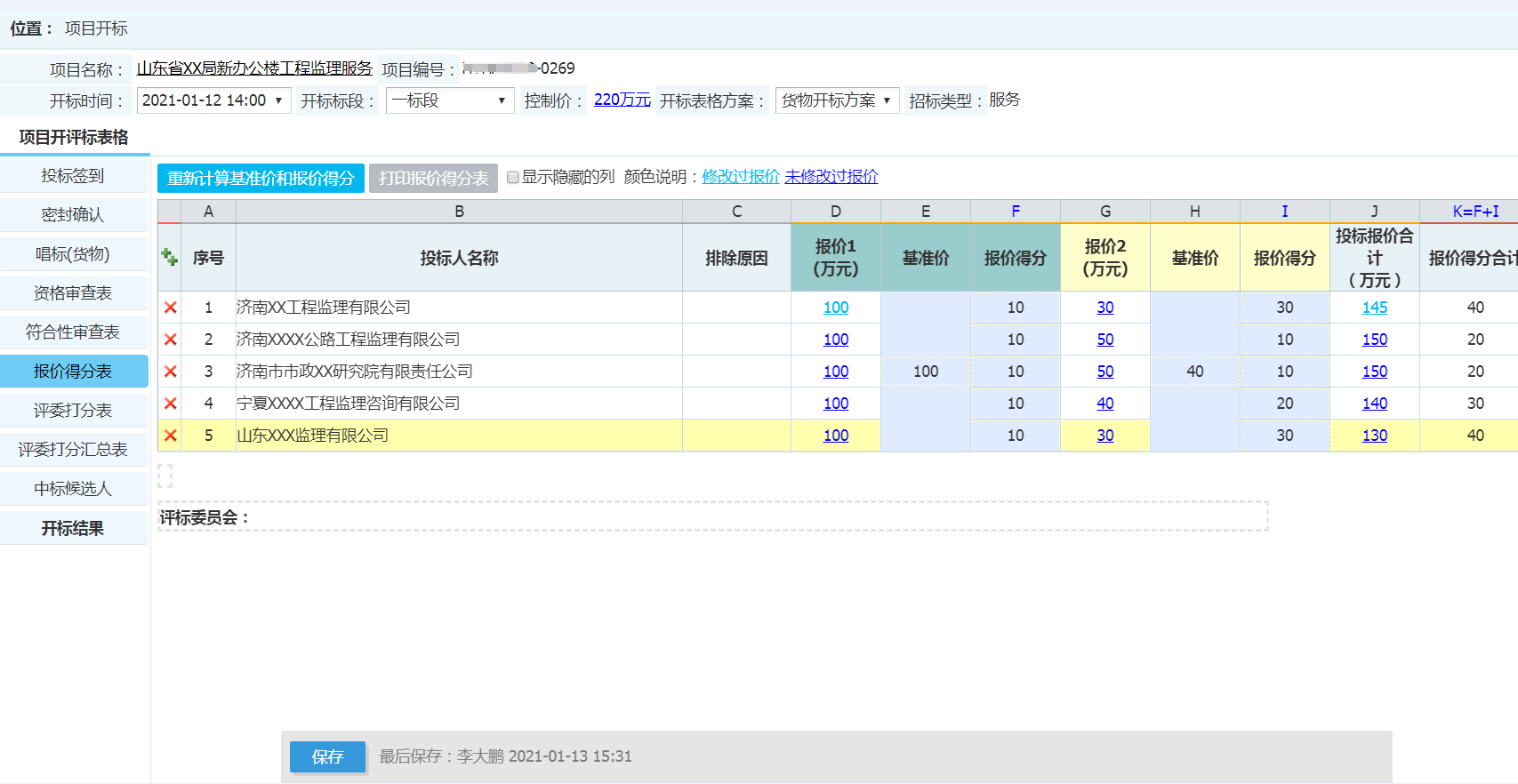This screenshot has width=1518, height=784.
Task: Click 修改过报价 color legend link
Action: 741,177
